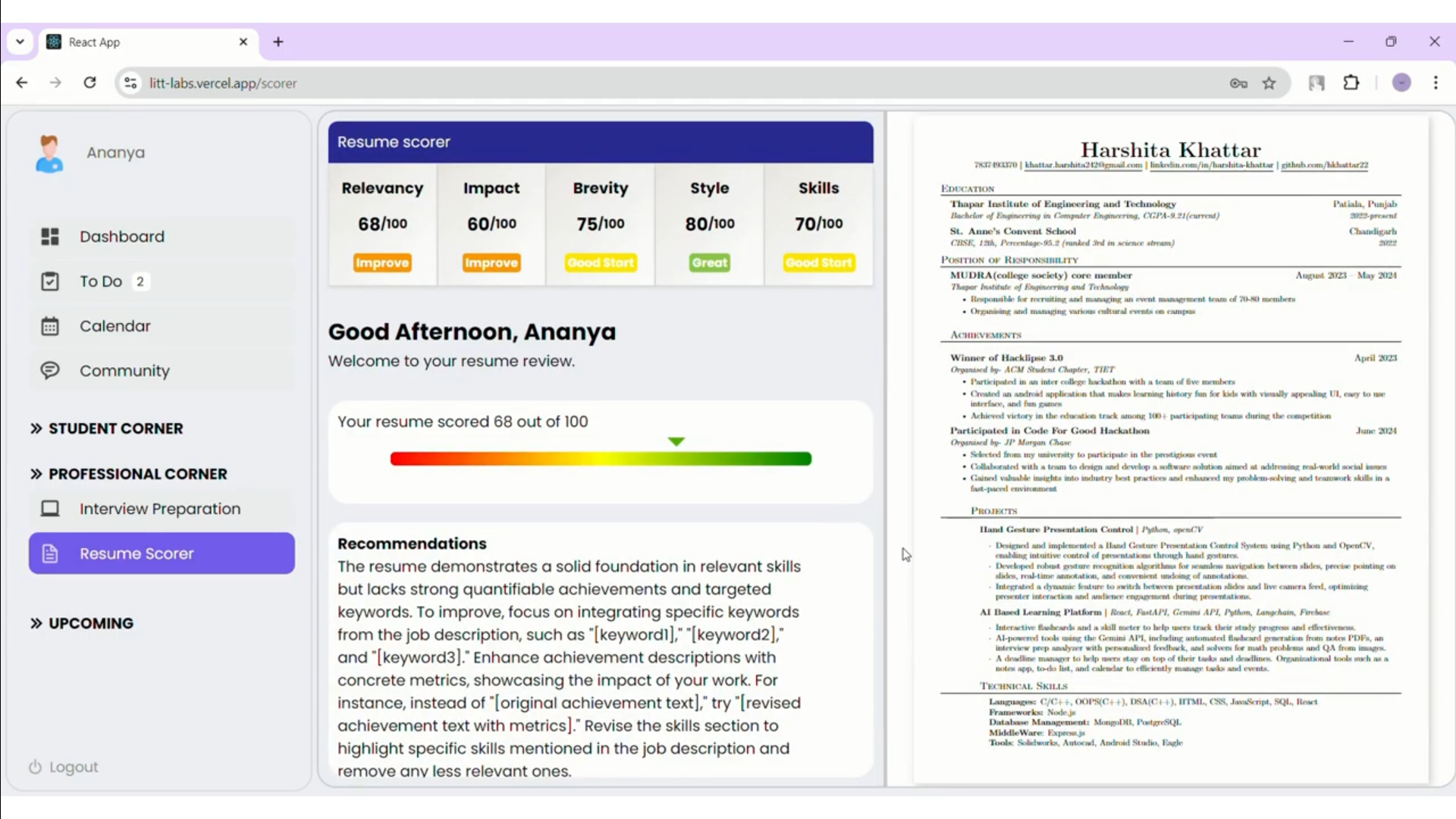The height and width of the screenshot is (819, 1456).
Task: Click the Ananya user avatar
Action: pos(49,153)
